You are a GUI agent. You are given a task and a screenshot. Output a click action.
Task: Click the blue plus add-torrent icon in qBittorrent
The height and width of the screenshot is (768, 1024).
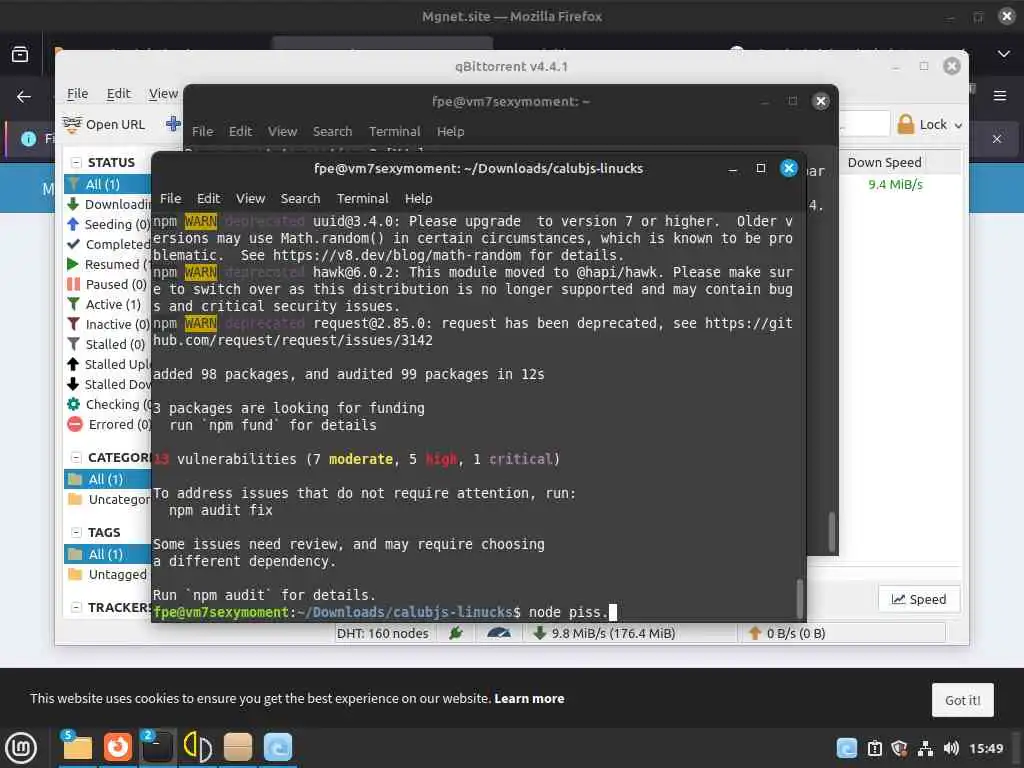173,123
